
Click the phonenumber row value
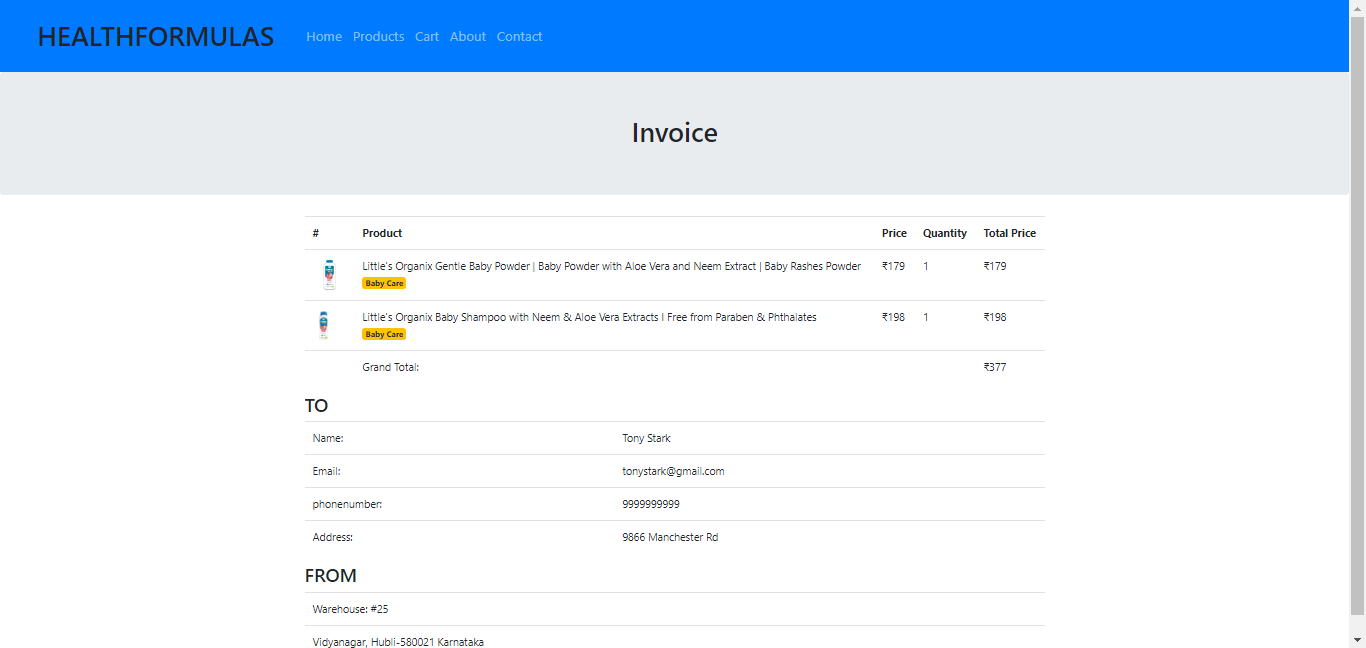[x=649, y=504]
